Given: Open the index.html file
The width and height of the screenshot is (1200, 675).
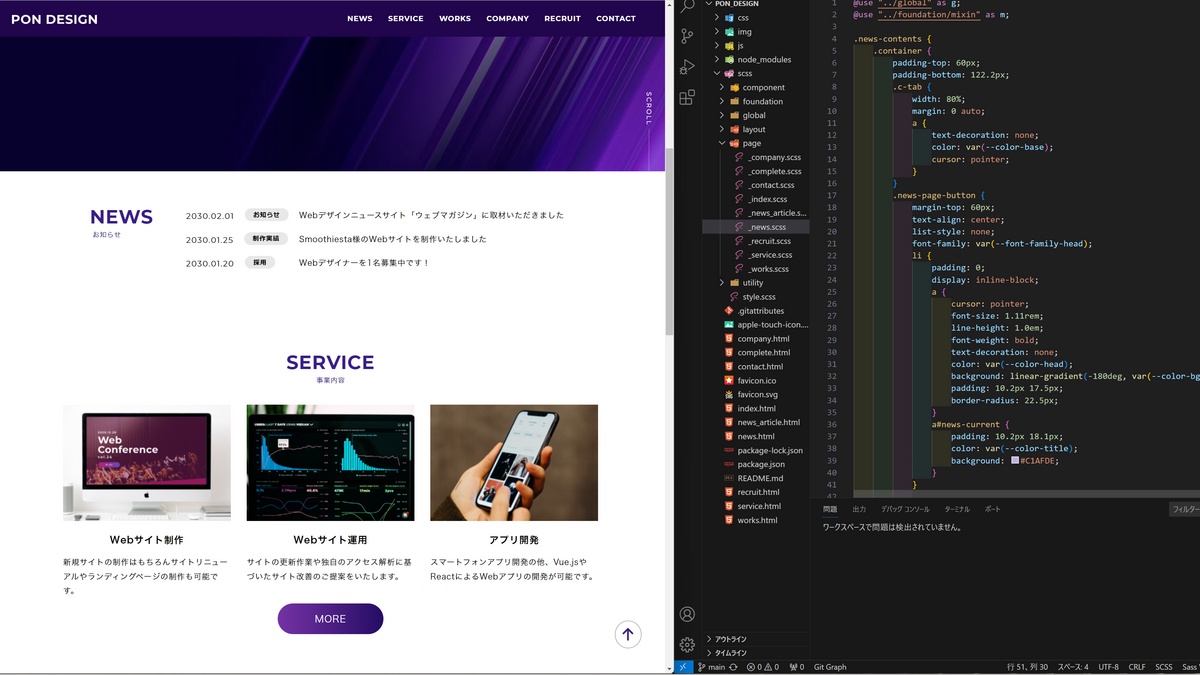Looking at the screenshot, I should [755, 408].
